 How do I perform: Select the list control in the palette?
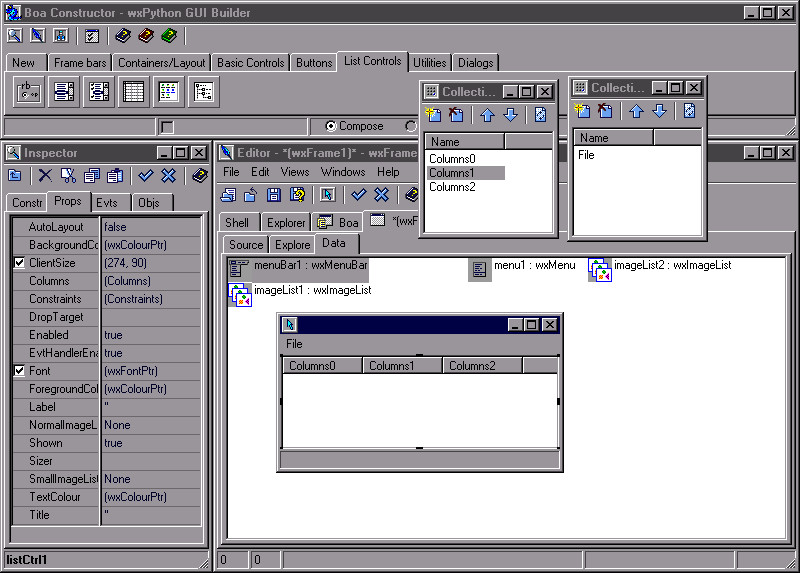tap(168, 92)
